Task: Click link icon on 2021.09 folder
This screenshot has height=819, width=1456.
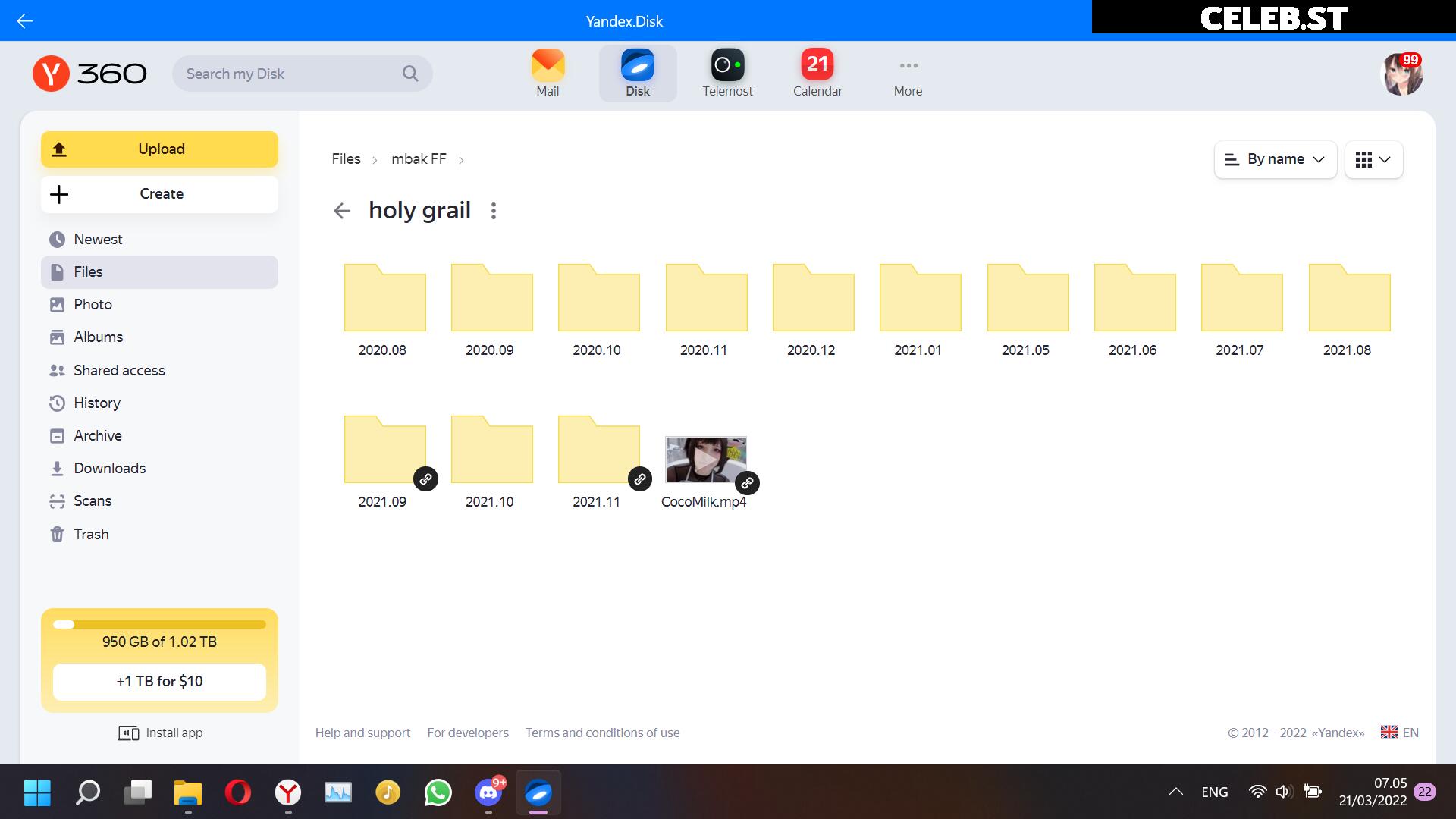Action: (425, 479)
